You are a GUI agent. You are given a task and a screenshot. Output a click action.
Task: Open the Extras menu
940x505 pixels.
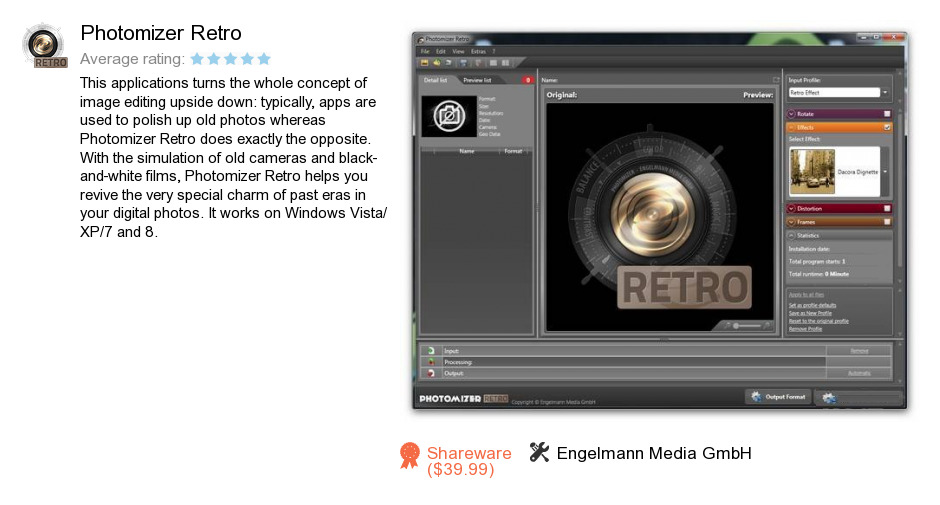[478, 52]
